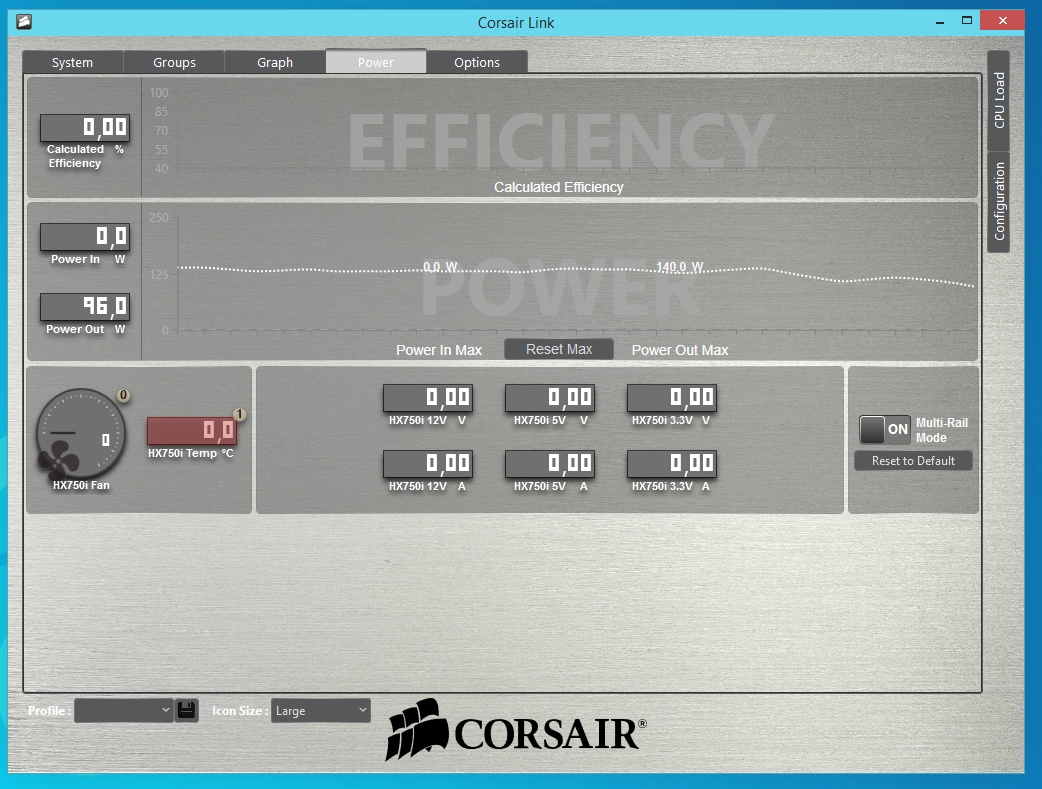Click the badge numbered 0 on the fan gauge
Screen dimensions: 1042x789
(x=123, y=395)
